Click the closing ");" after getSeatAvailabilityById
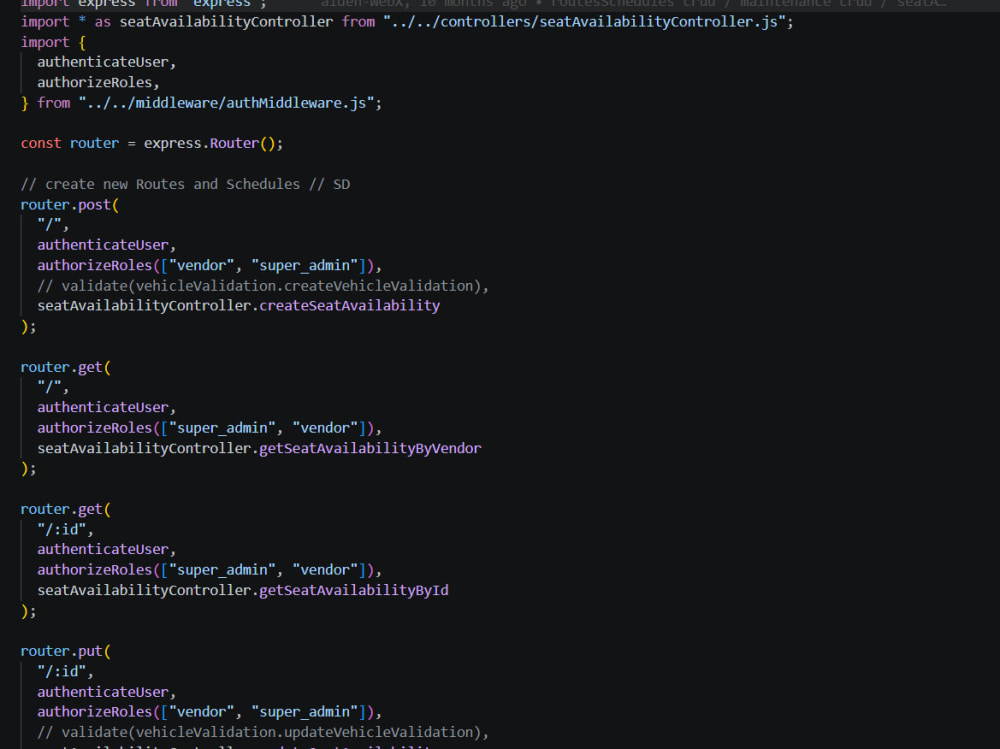The image size is (1000, 749). point(29,611)
